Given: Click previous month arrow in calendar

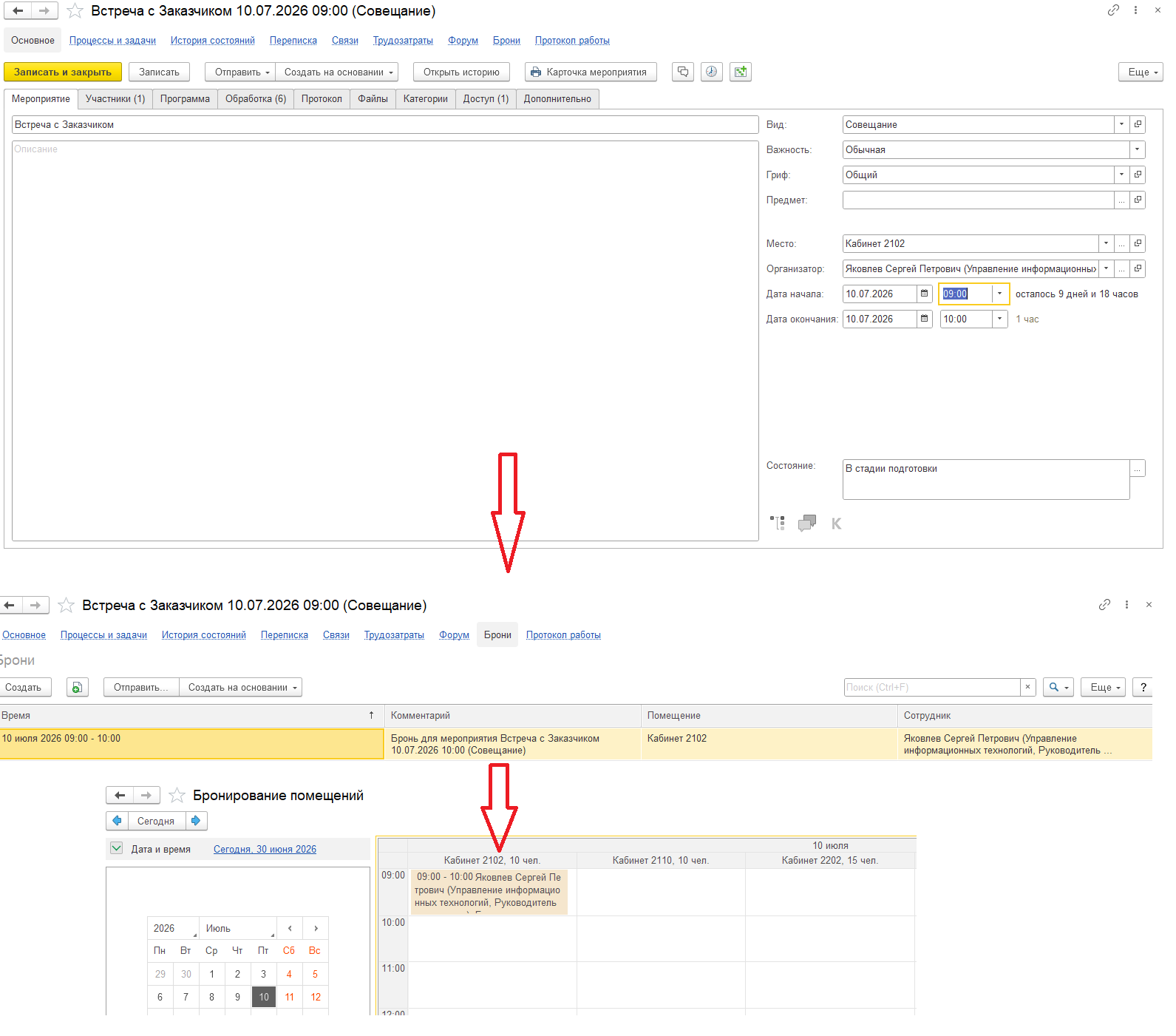Looking at the screenshot, I should tap(290, 928).
